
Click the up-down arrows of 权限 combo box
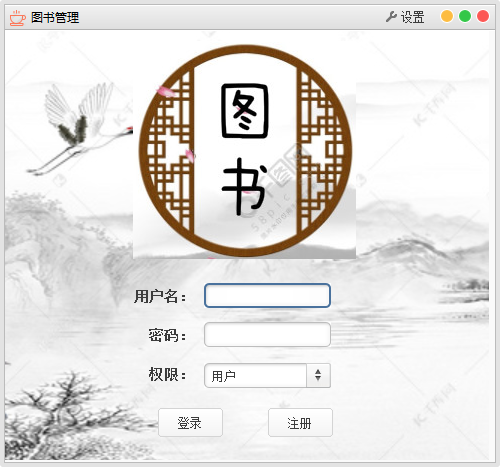coord(318,375)
